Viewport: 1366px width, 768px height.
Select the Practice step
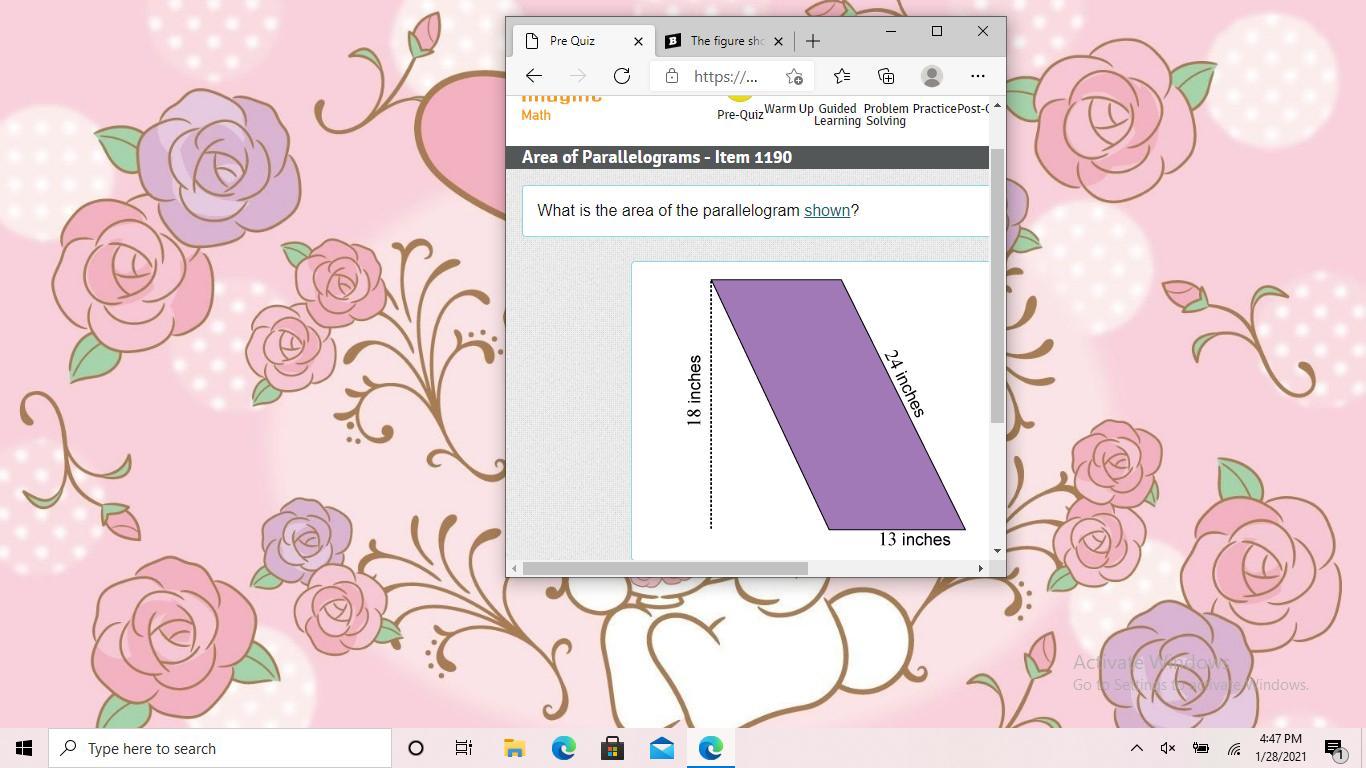click(935, 109)
